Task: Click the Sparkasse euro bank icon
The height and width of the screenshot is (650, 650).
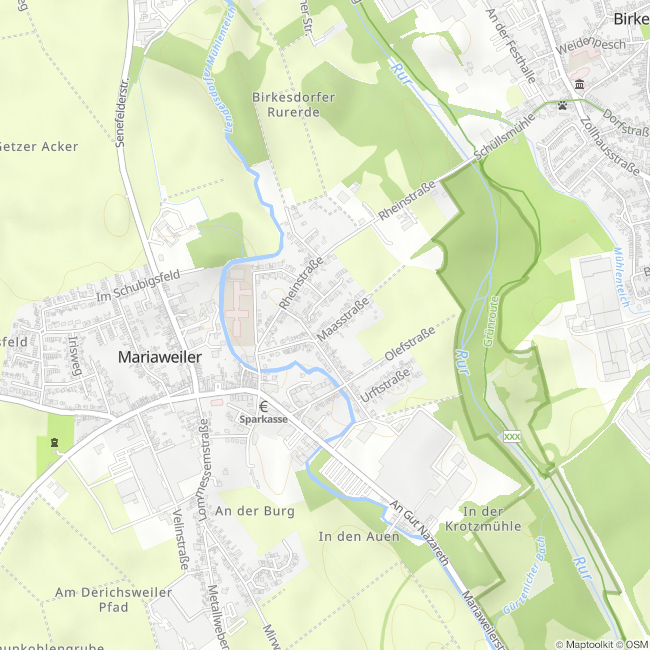Action: [263, 407]
